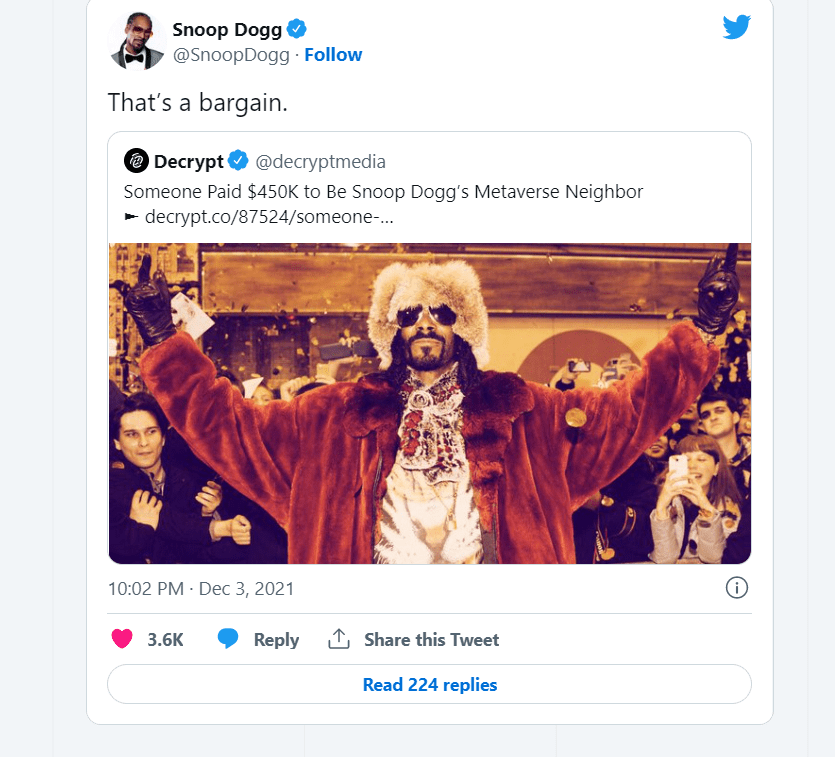Click the Share this Tweet label
Screen dimensions: 835x757
[x=431, y=640]
